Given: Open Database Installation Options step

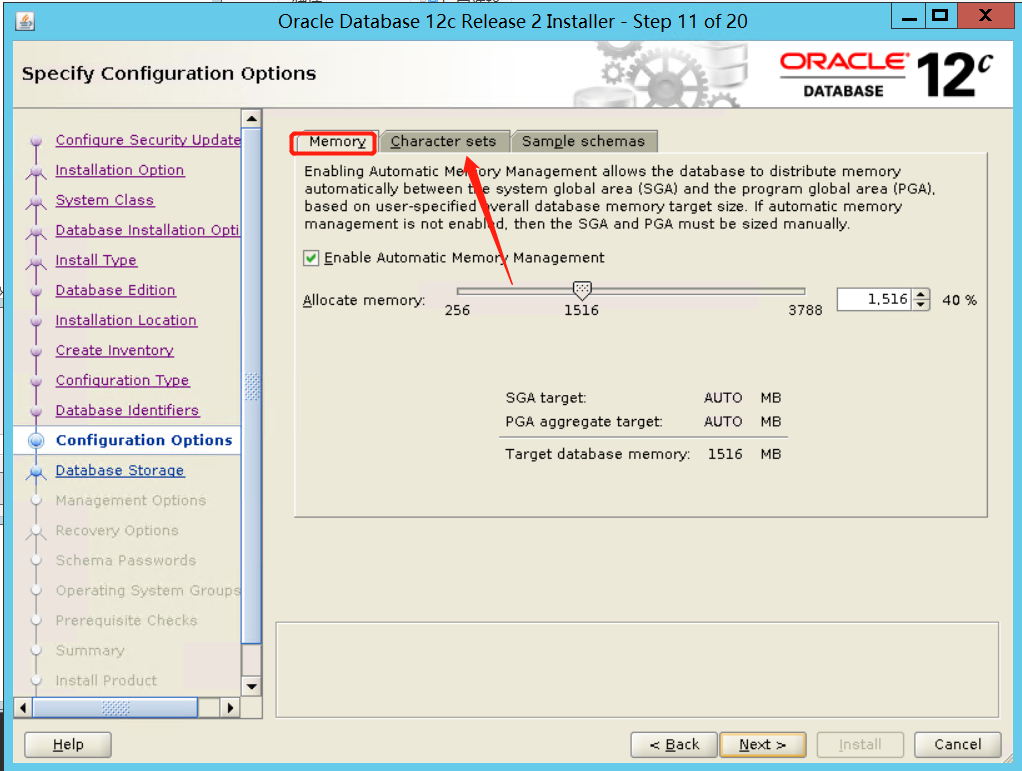Looking at the screenshot, I should (x=148, y=230).
